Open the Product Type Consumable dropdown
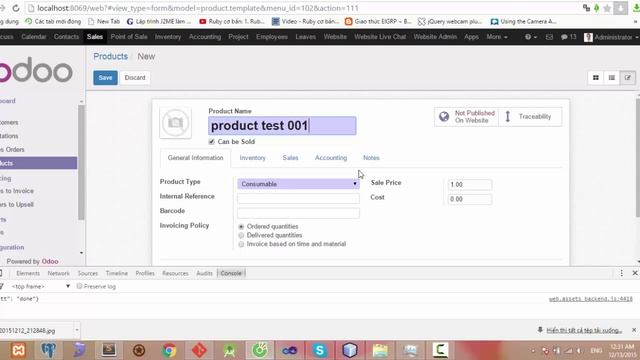The width and height of the screenshot is (640, 360). pos(298,184)
